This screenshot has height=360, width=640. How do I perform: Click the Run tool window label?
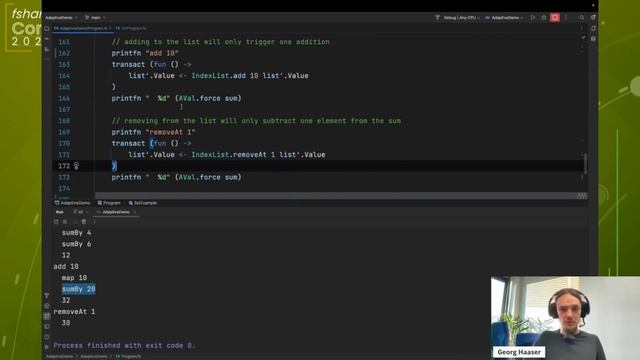point(60,212)
